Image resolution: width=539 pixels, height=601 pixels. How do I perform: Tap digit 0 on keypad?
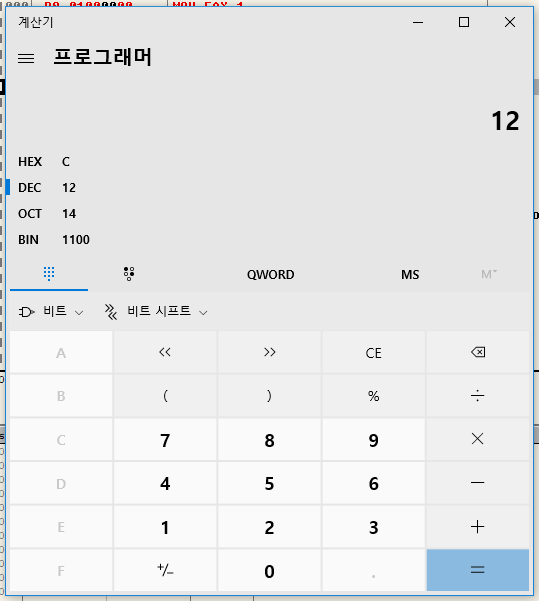[270, 570]
